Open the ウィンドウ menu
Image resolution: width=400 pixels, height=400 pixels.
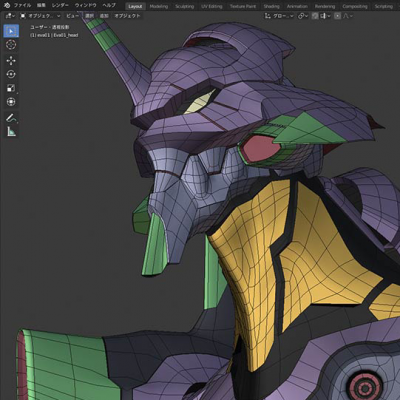(x=86, y=6)
